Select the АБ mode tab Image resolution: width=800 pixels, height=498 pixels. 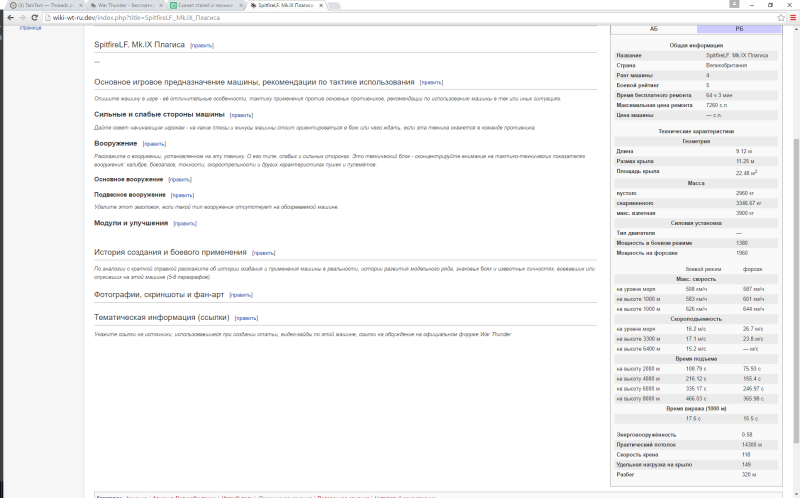pos(654,29)
